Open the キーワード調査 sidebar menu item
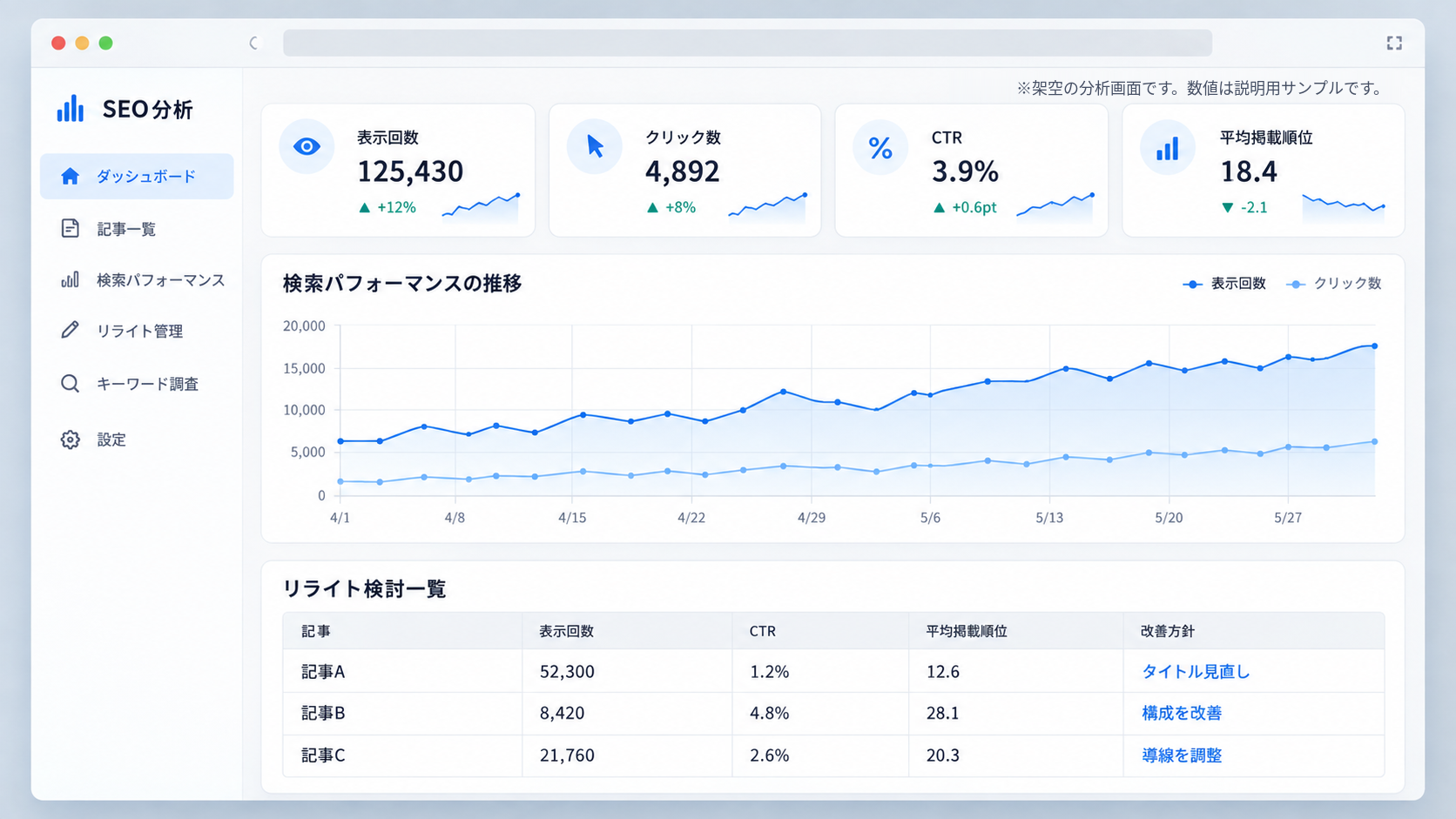 pyautogui.click(x=137, y=384)
